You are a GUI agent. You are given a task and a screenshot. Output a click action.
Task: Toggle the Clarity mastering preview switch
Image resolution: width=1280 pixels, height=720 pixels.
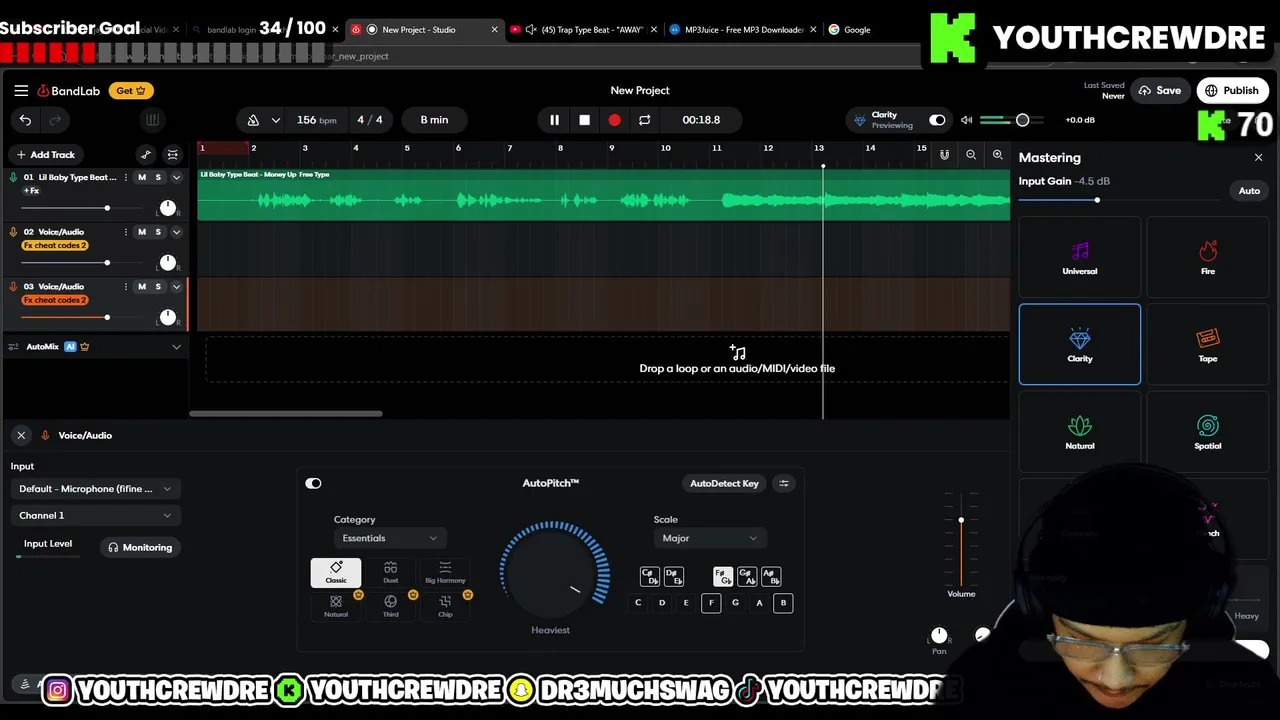pos(937,120)
